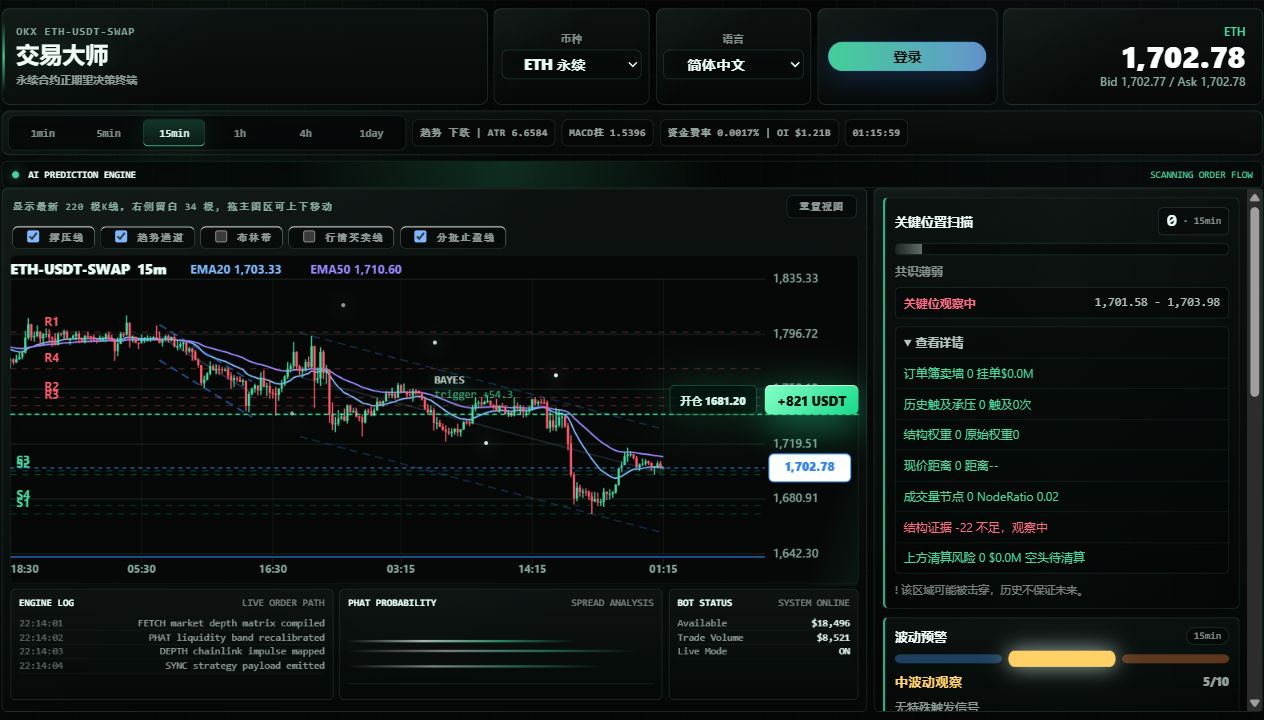Click the FETCH market depth log entry
Image resolution: width=1264 pixels, height=720 pixels.
point(172,623)
